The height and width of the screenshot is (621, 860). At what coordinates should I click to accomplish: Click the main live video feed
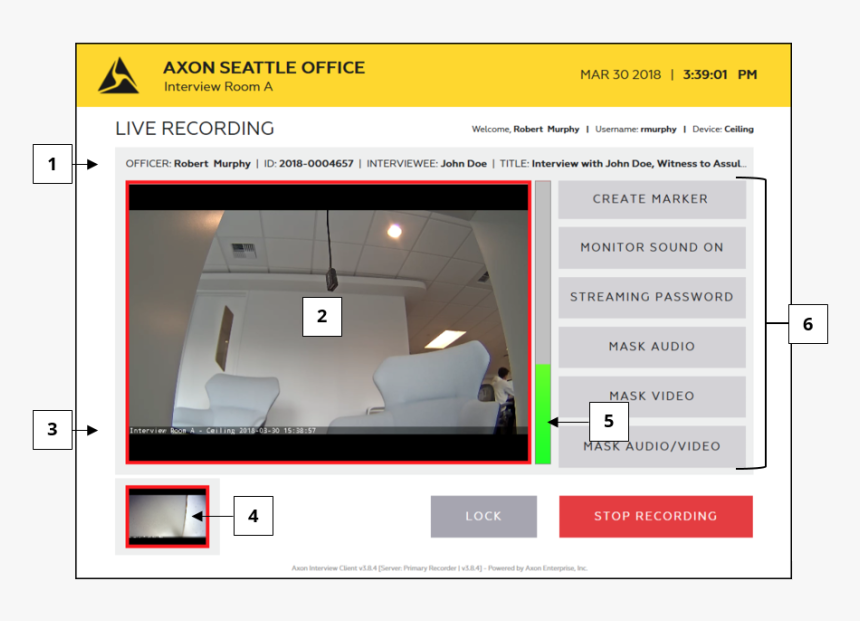(x=329, y=323)
